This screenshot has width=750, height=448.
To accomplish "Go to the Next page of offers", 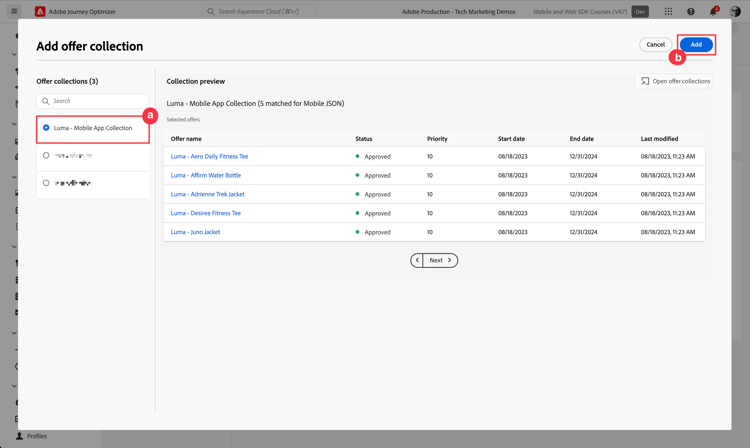I will tap(440, 260).
